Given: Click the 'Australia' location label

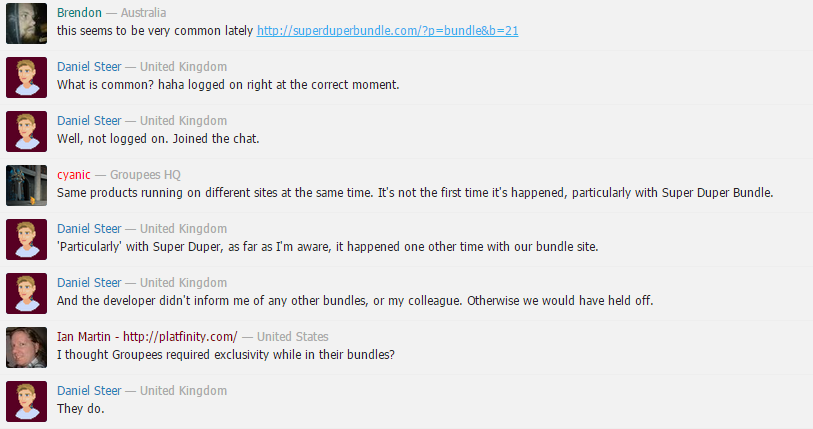Looking at the screenshot, I should [x=143, y=12].
